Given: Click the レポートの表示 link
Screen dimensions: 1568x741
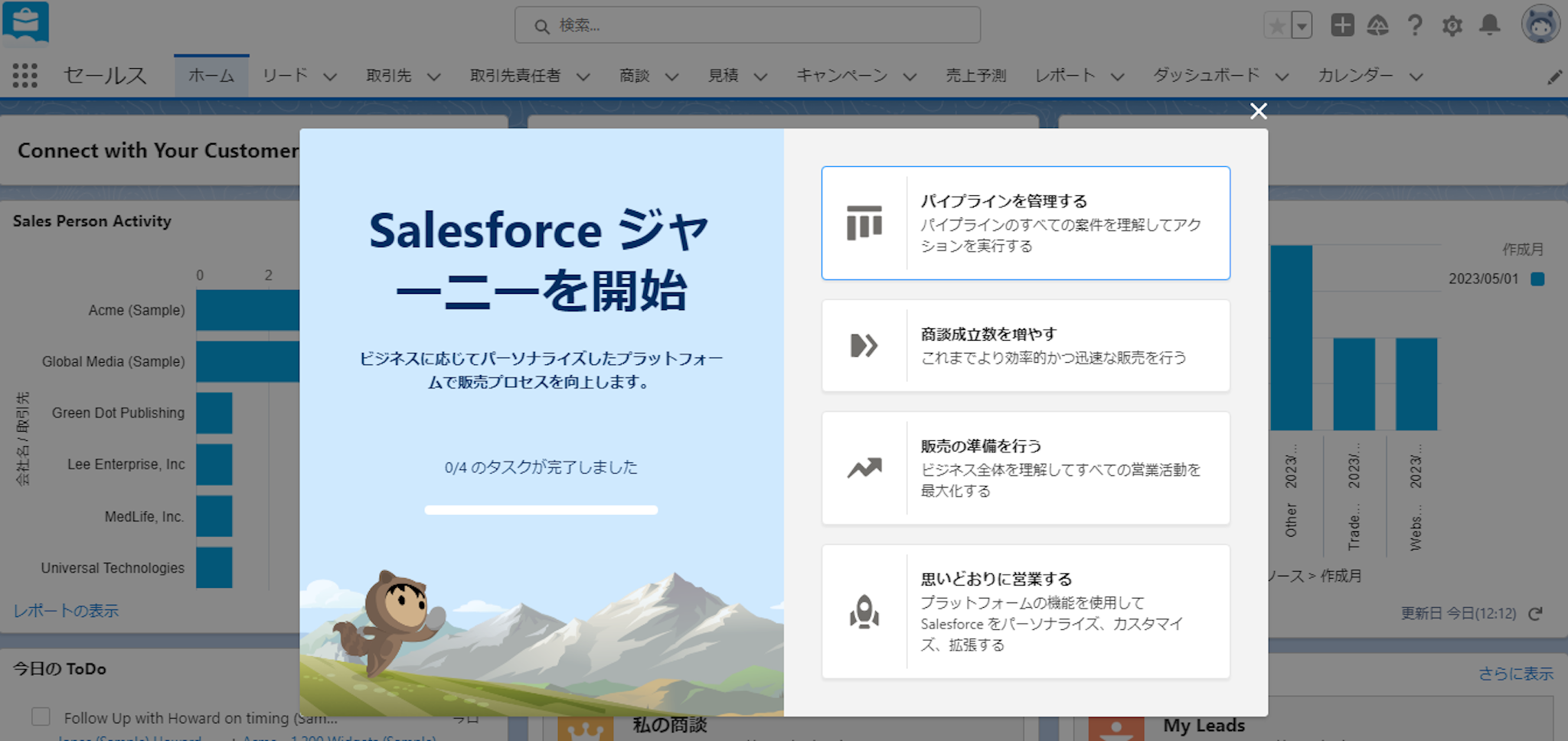Looking at the screenshot, I should tap(66, 611).
